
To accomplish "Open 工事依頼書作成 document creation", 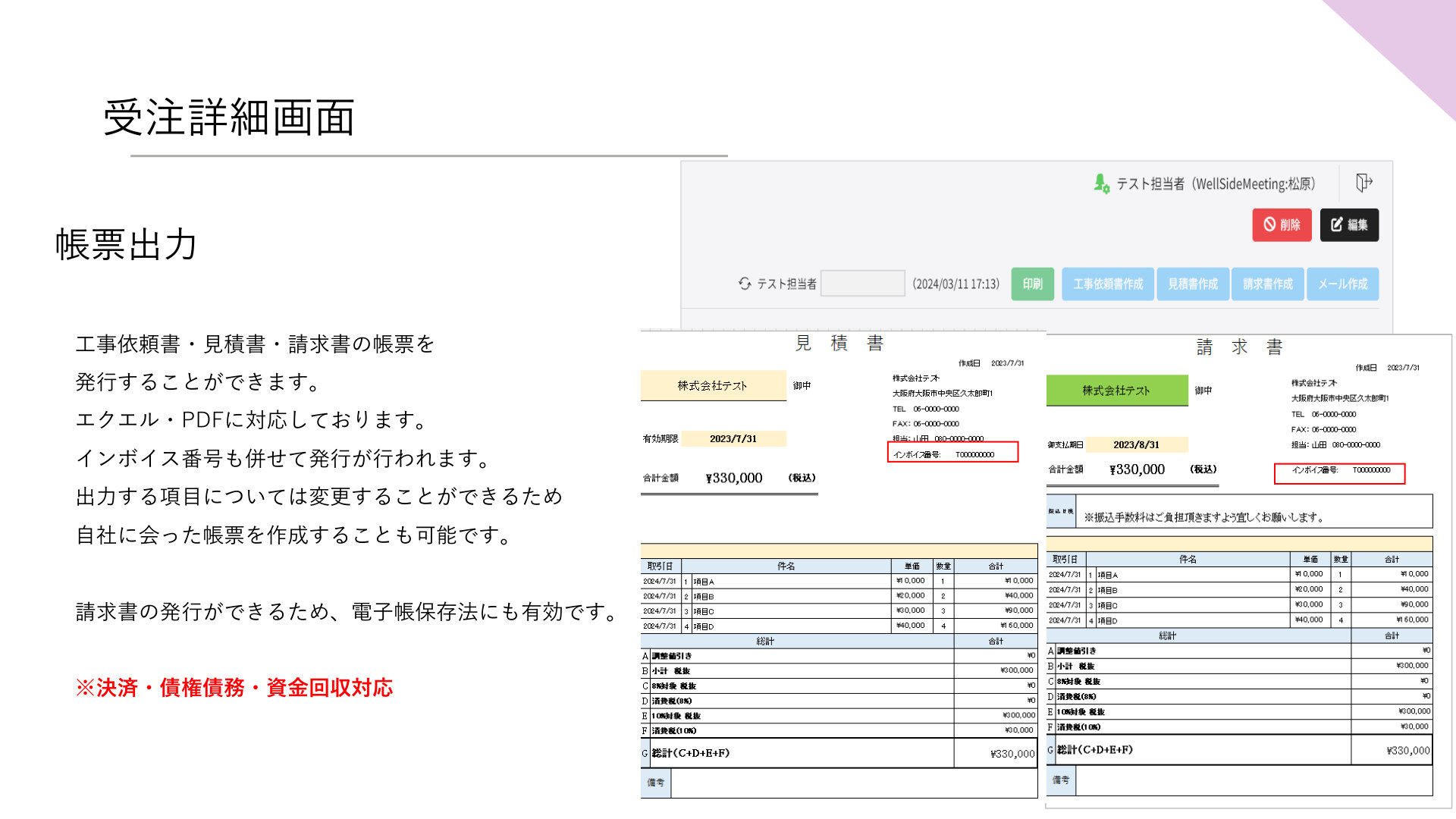I will 1108,284.
